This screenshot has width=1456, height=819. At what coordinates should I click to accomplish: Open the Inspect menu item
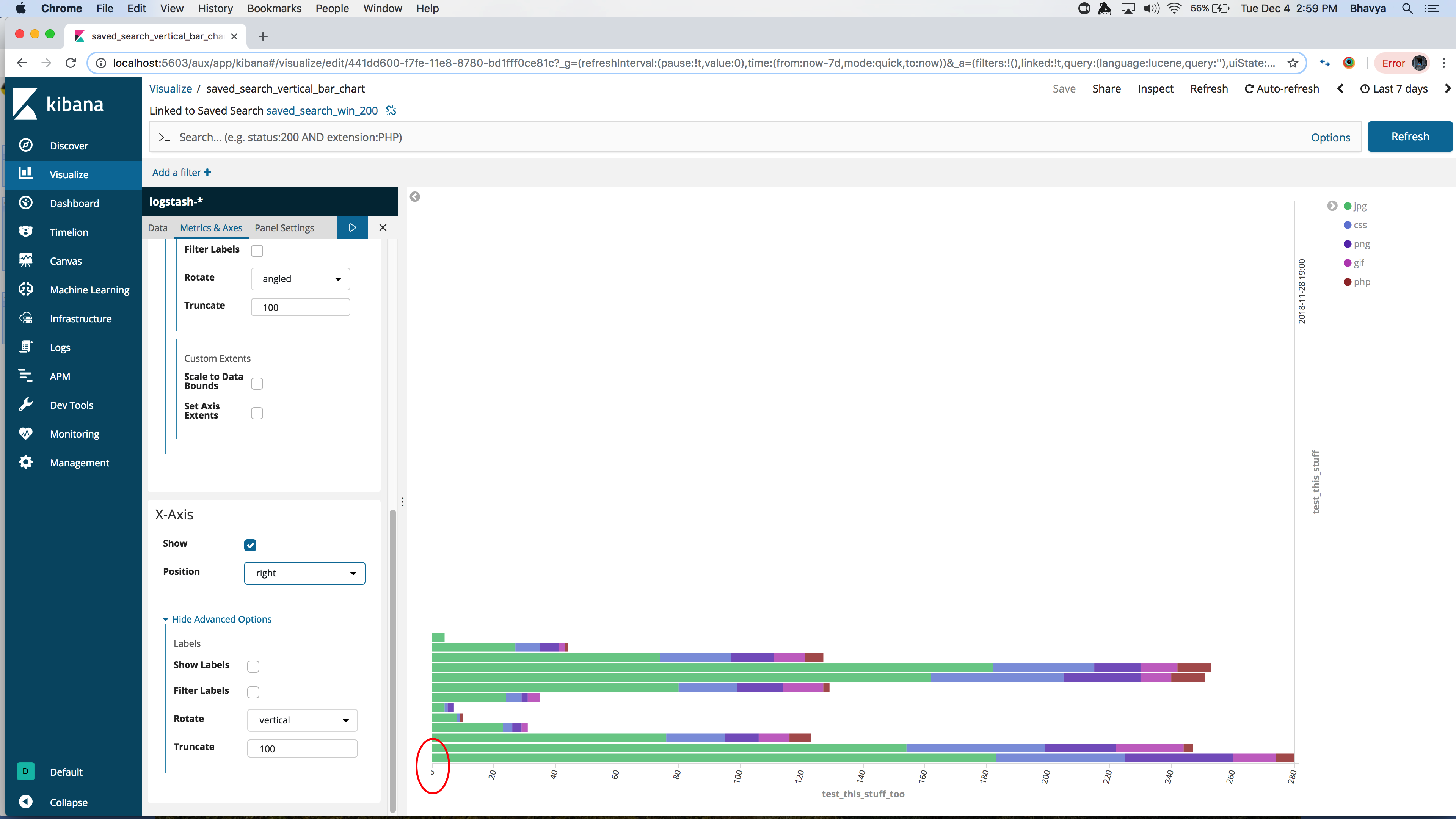[x=1155, y=89]
